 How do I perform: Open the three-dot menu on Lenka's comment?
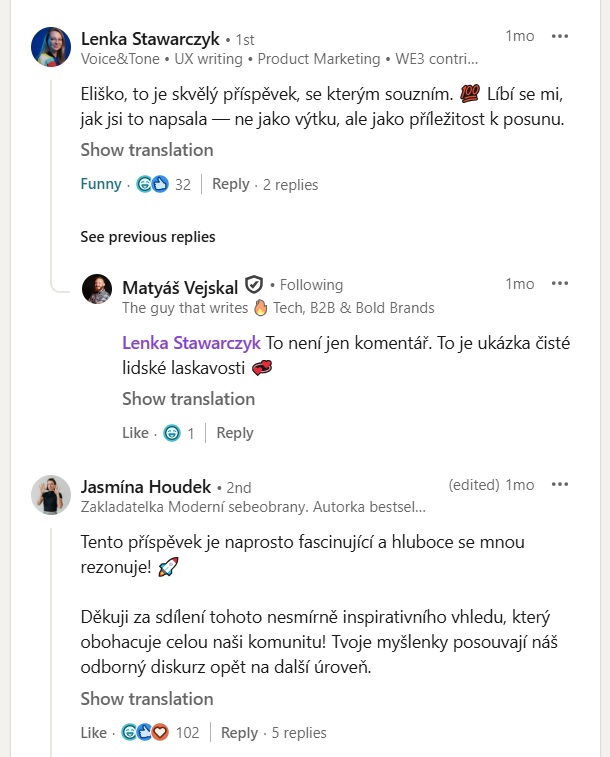click(559, 36)
